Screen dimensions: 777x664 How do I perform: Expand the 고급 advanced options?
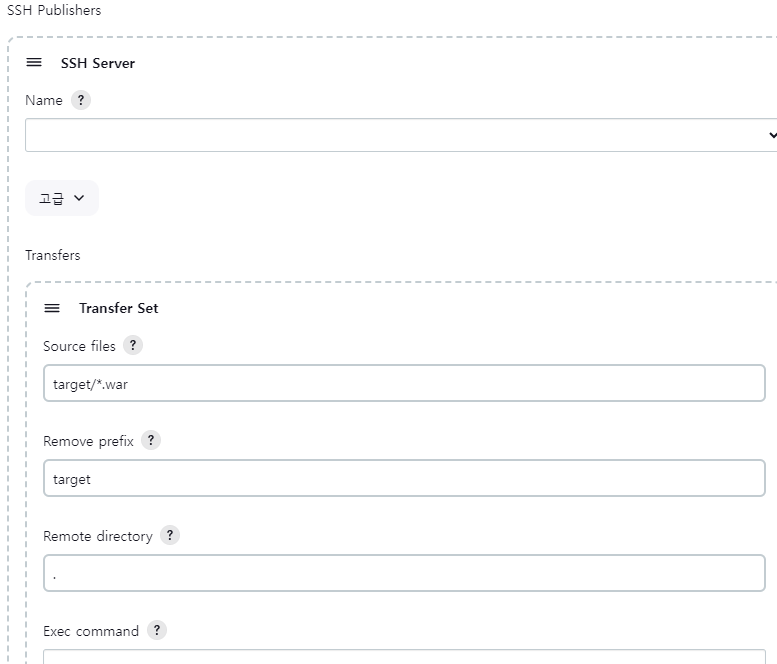(x=62, y=198)
